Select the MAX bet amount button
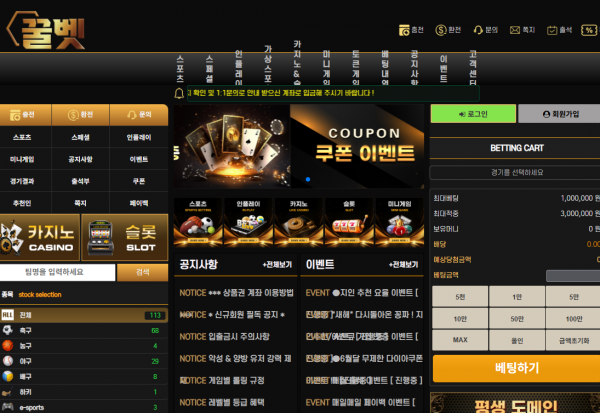The height and width of the screenshot is (413, 600). [x=459, y=340]
